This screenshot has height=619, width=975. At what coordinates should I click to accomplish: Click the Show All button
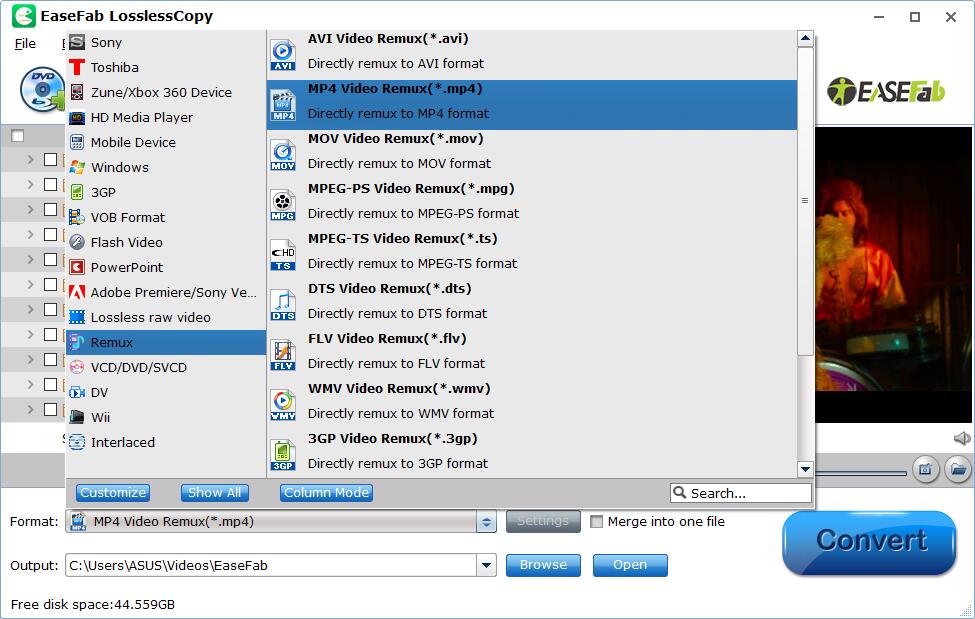coord(215,493)
